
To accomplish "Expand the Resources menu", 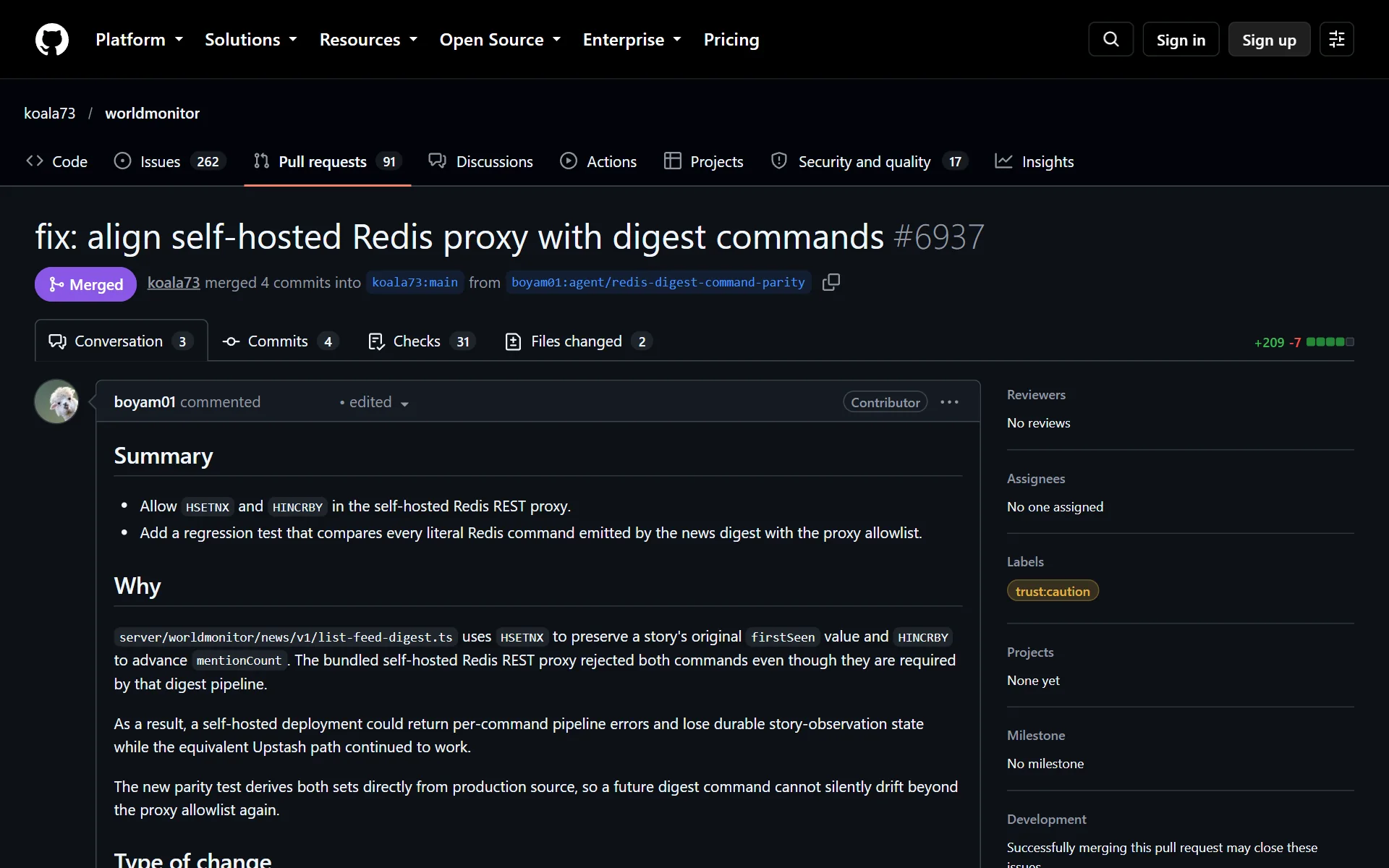I will (368, 40).
